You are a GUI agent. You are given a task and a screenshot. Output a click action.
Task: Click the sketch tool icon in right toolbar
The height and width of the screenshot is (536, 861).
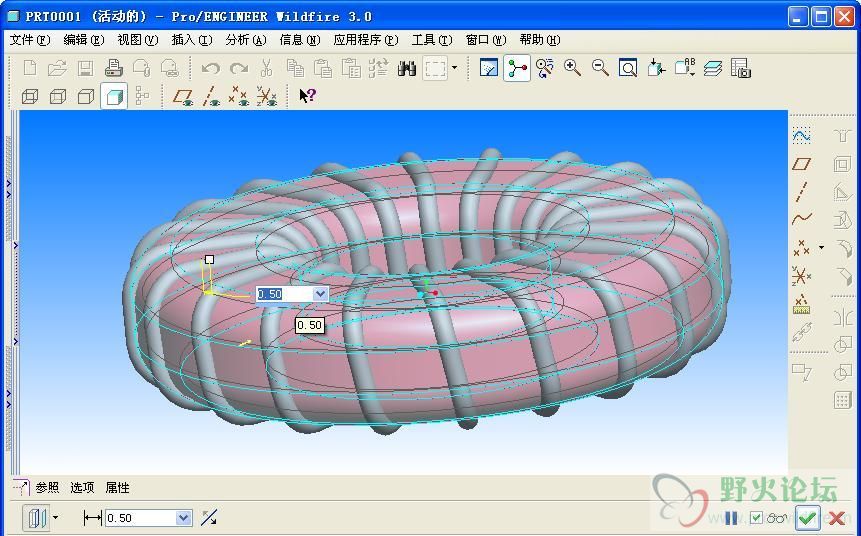click(802, 135)
